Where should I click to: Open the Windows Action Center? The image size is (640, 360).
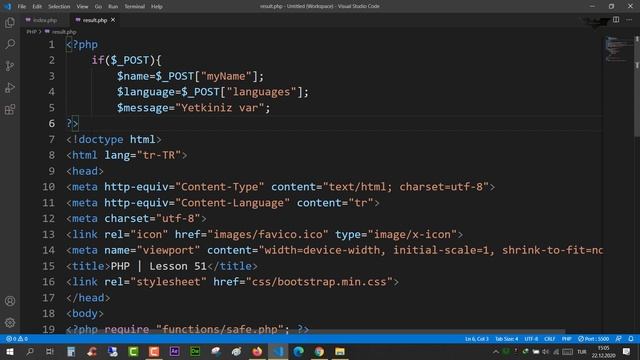click(627, 351)
